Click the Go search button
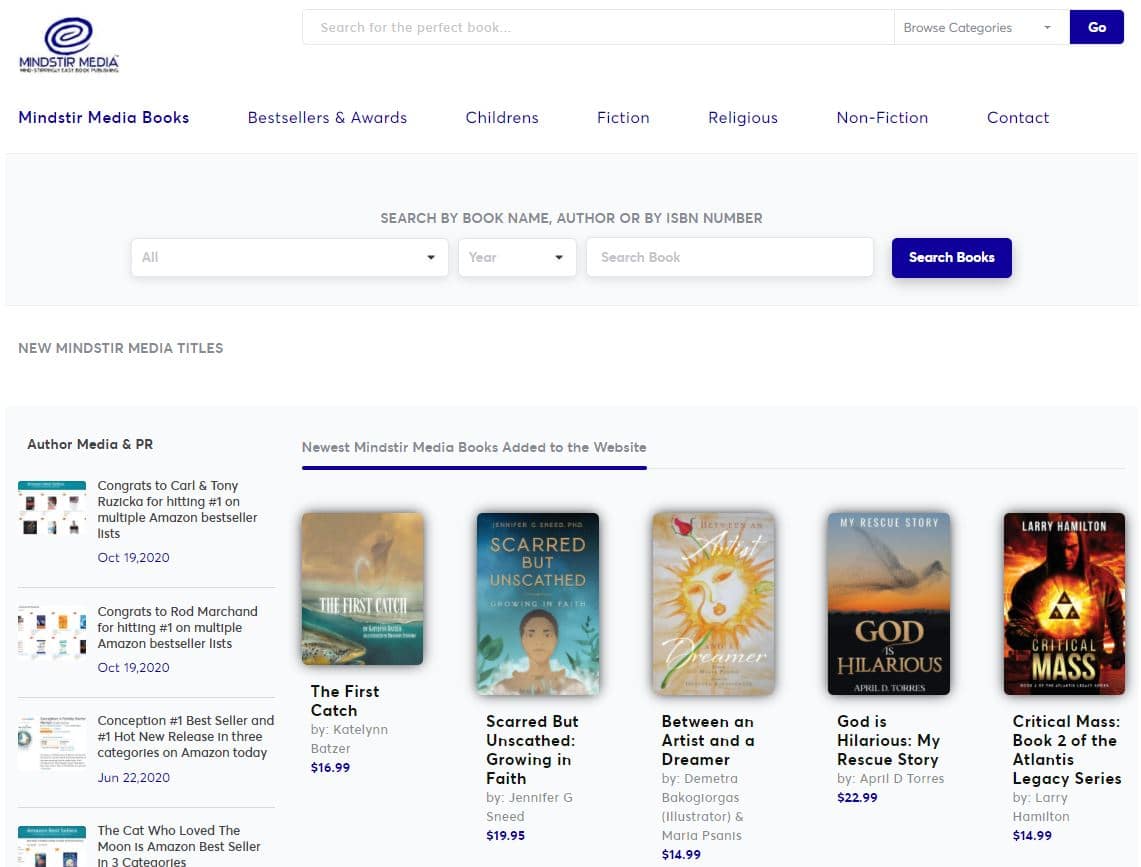This screenshot has width=1141, height=867. point(1097,27)
